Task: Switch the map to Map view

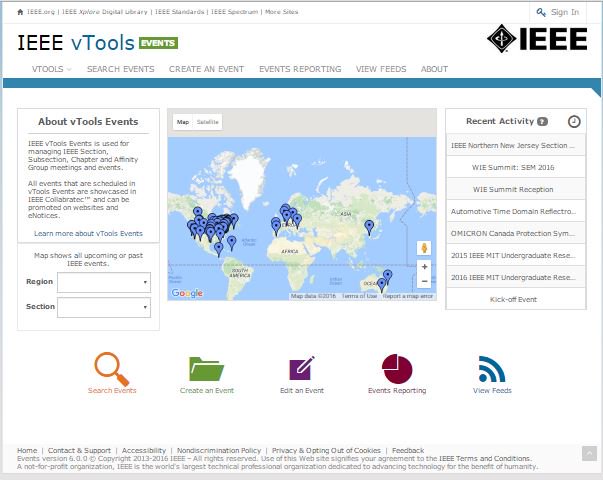Action: pyautogui.click(x=183, y=122)
